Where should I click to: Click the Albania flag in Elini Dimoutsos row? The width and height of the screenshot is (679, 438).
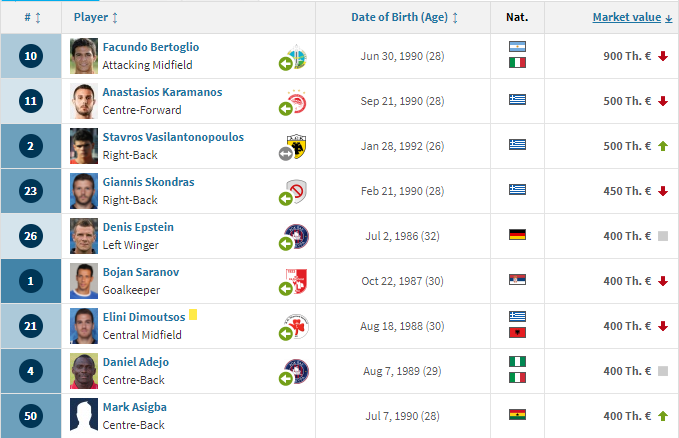click(x=517, y=333)
